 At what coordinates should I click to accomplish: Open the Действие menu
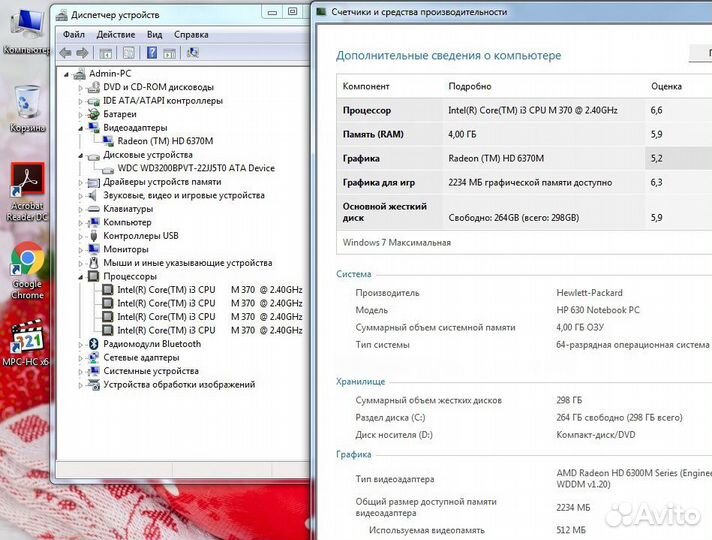coord(115,35)
